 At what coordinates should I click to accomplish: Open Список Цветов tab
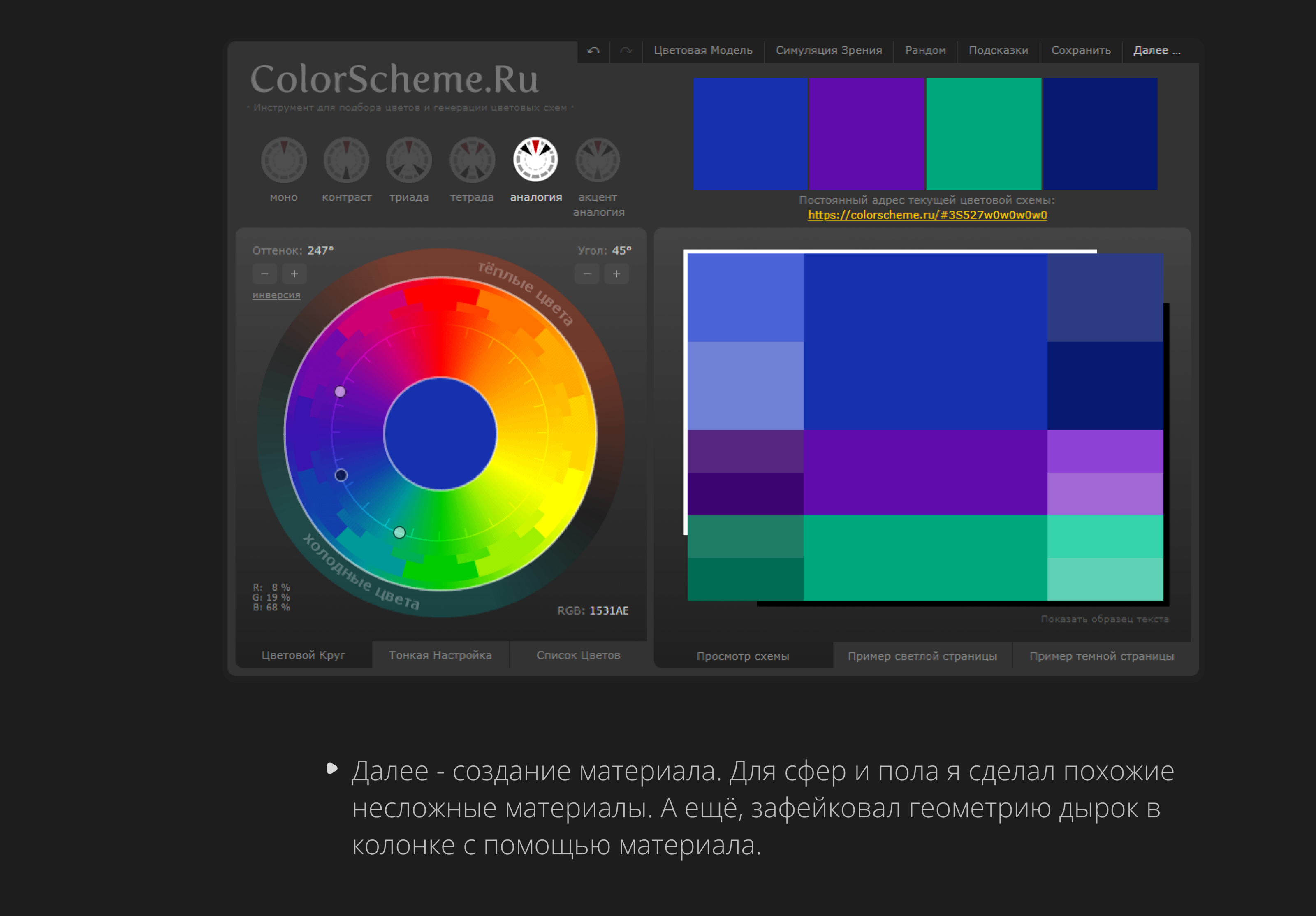578,655
